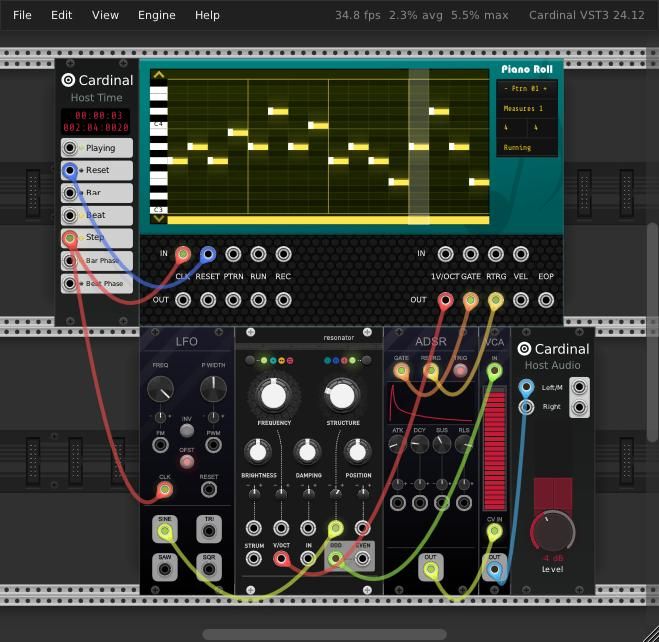
Task: Click the Piano Roll CLK input jack
Action: coord(183,254)
